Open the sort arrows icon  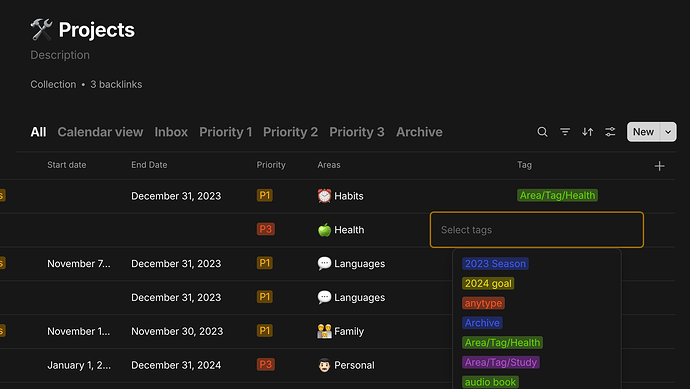[587, 132]
